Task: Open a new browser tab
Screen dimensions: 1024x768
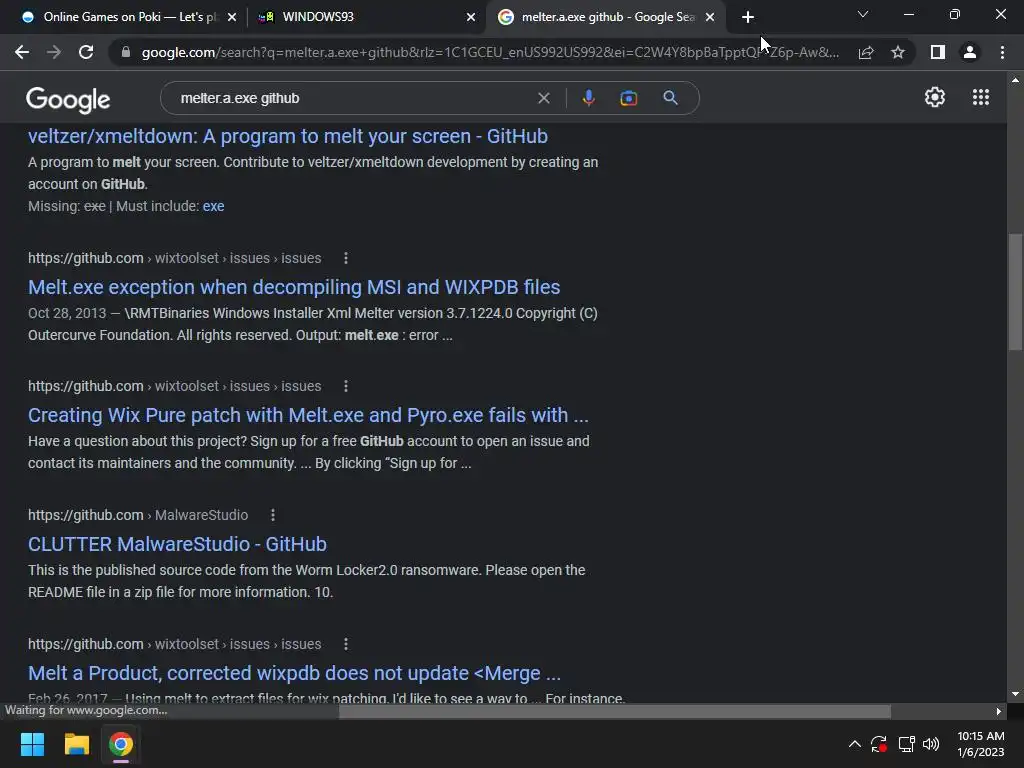Action: click(748, 17)
